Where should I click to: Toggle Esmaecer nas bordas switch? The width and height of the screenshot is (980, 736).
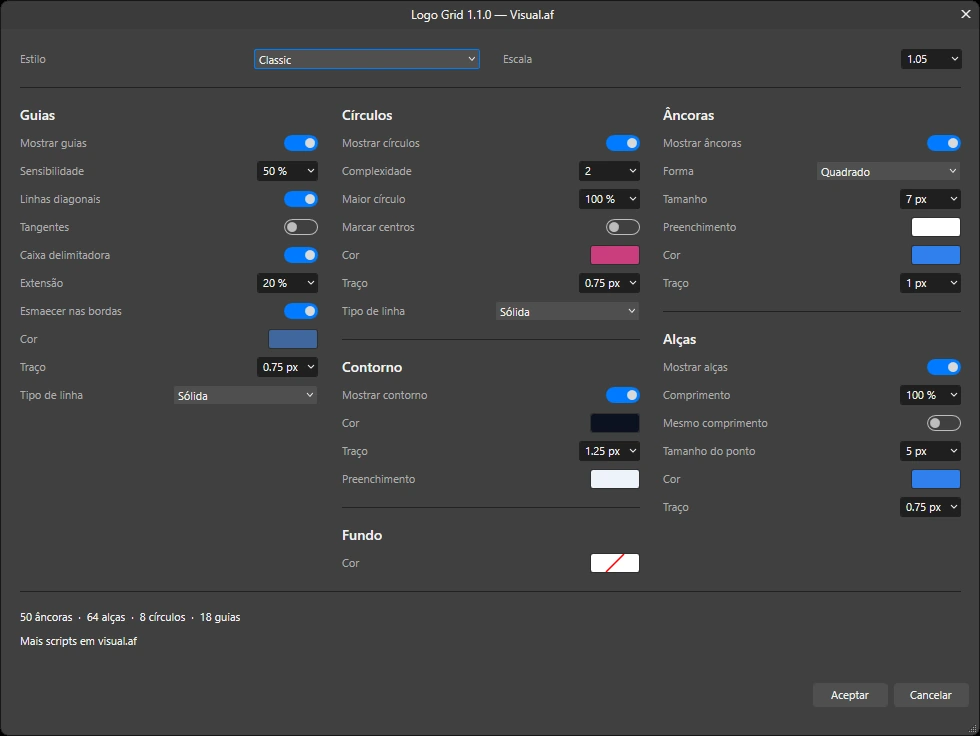pyautogui.click(x=301, y=311)
